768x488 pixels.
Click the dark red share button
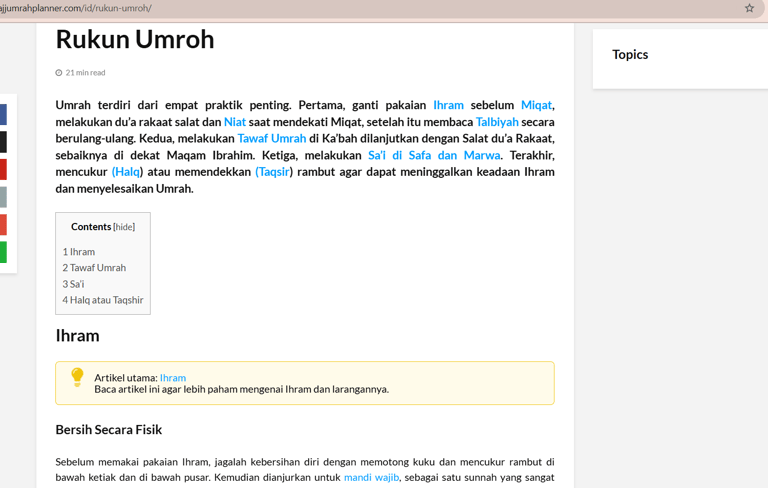click(3, 170)
